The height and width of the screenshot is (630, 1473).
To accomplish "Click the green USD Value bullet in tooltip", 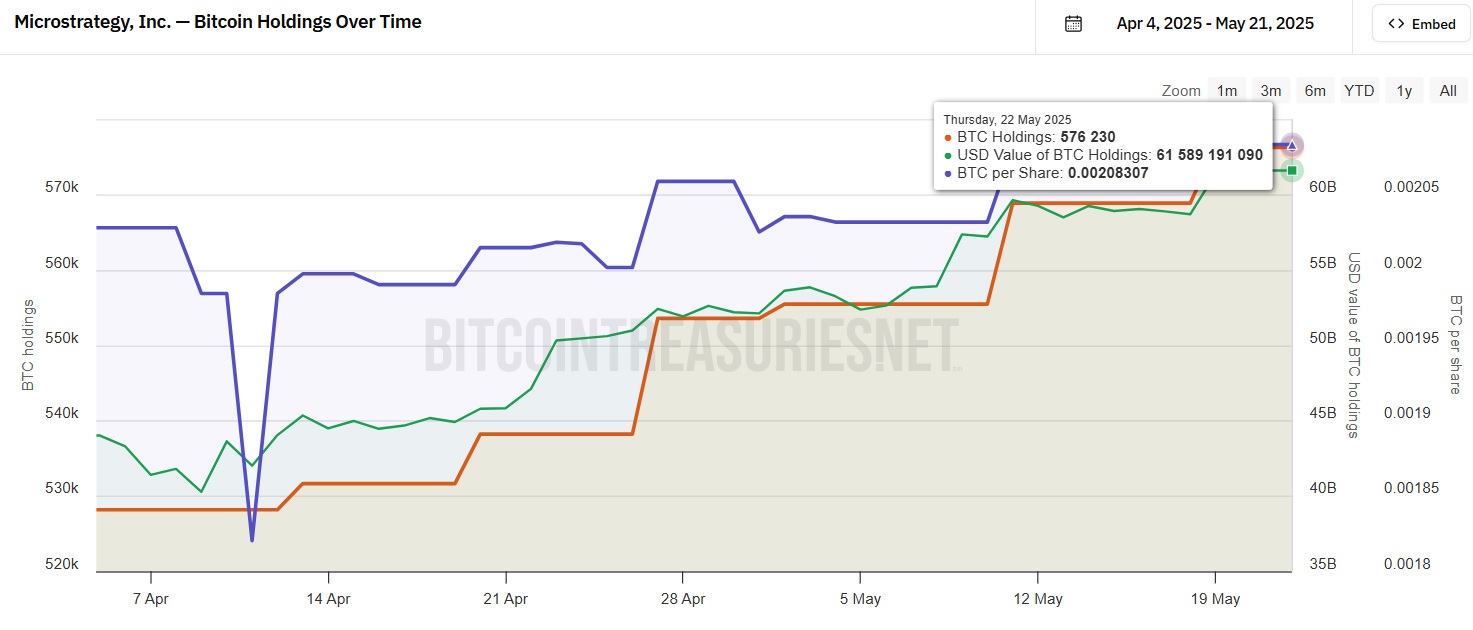I will coord(948,156).
